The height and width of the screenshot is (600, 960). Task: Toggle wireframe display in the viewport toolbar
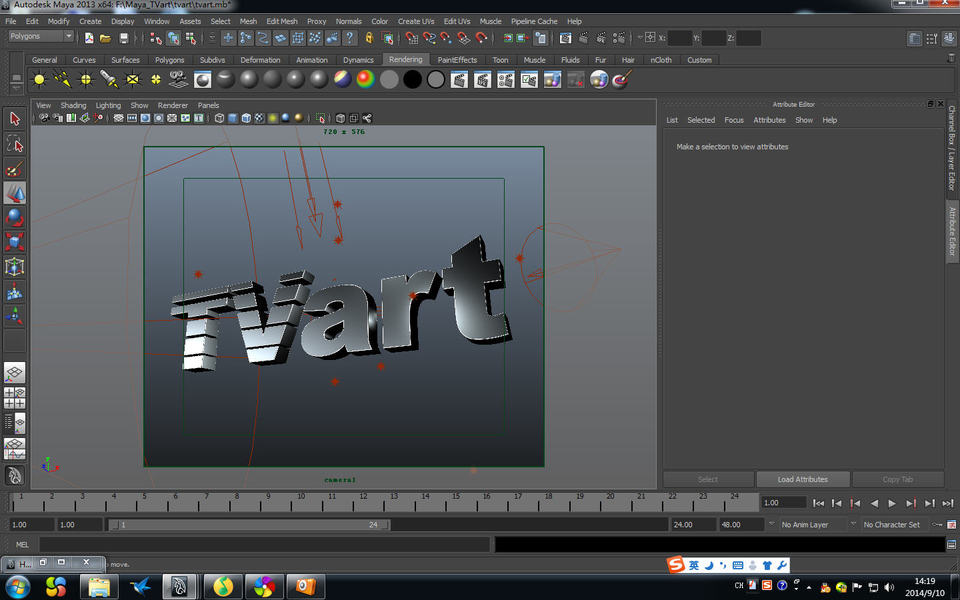point(219,118)
